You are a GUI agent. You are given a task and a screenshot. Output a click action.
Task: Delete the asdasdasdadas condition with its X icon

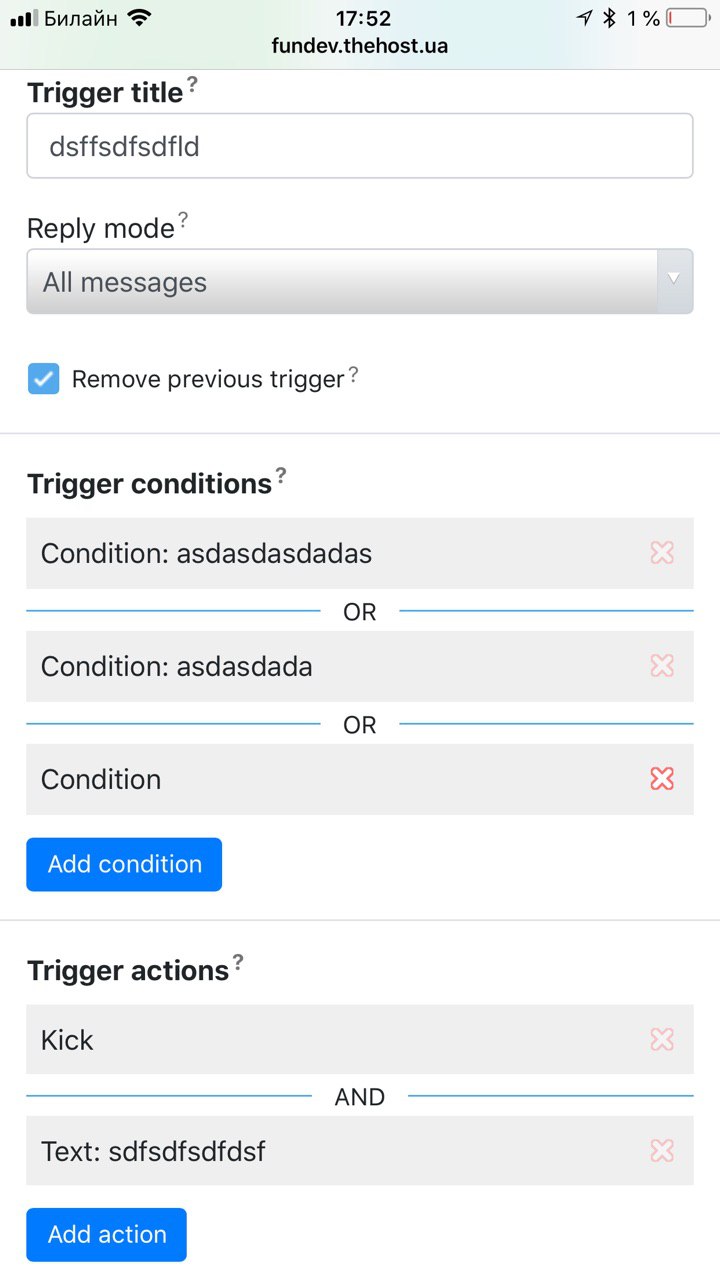tap(662, 552)
